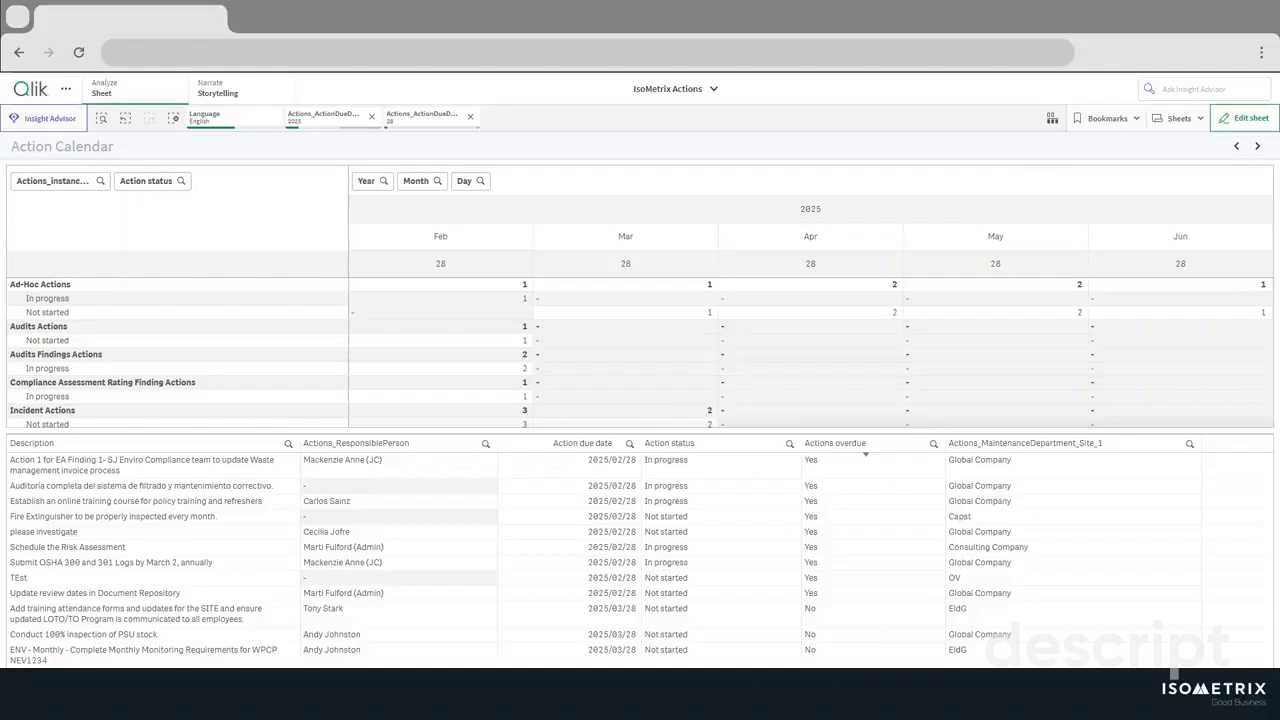1280x720 pixels.
Task: Open the Sheets menu
Action: (x=1178, y=118)
